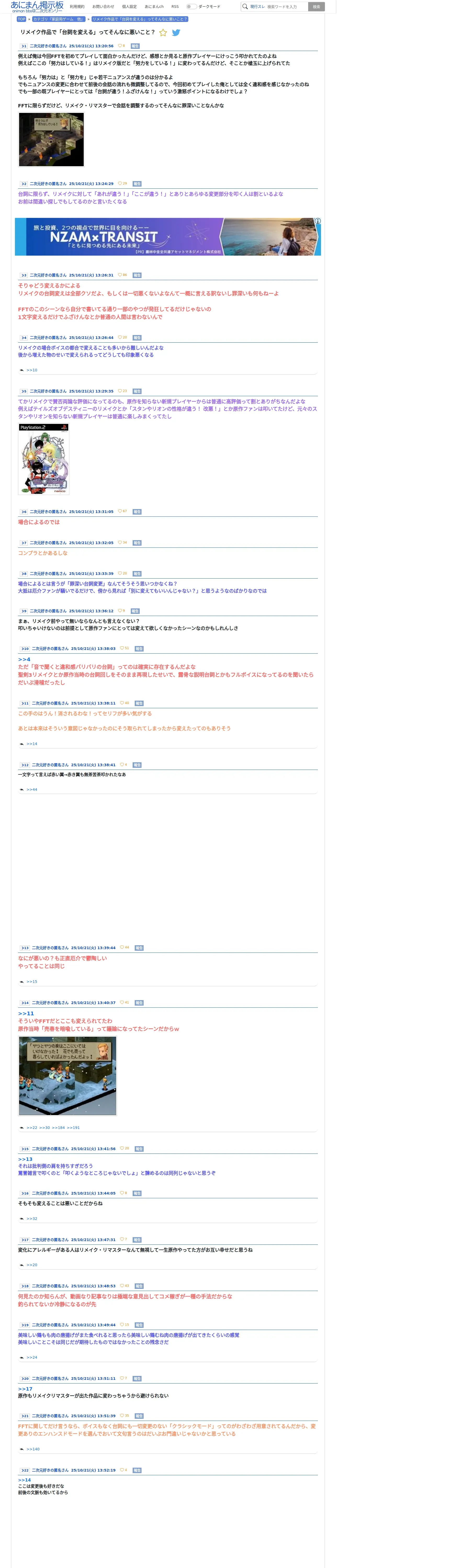The width and height of the screenshot is (474, 1568).
Task: Click the search keyword input field
Action: [286, 7]
